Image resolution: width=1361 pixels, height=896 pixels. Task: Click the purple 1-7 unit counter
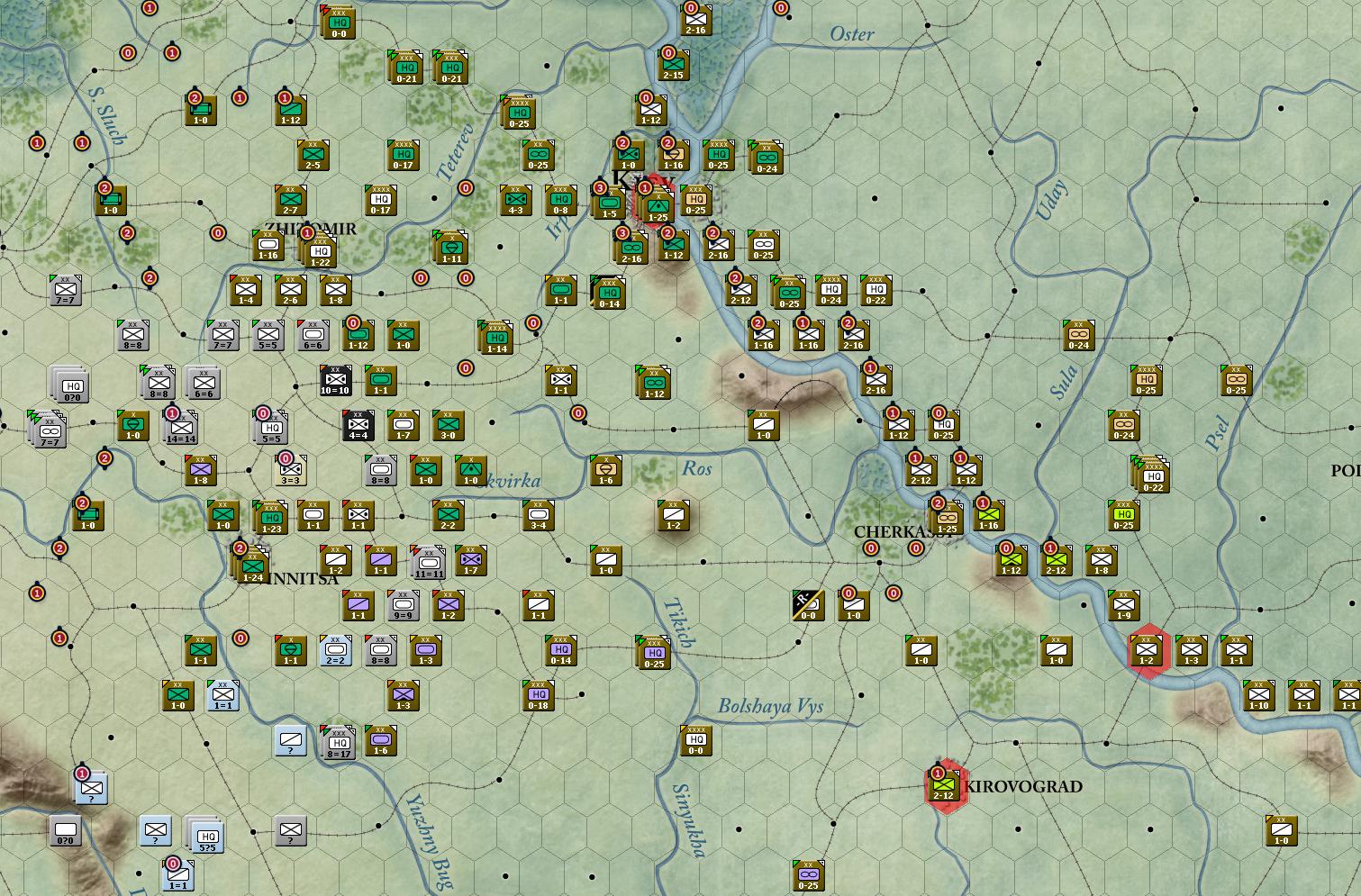point(470,560)
